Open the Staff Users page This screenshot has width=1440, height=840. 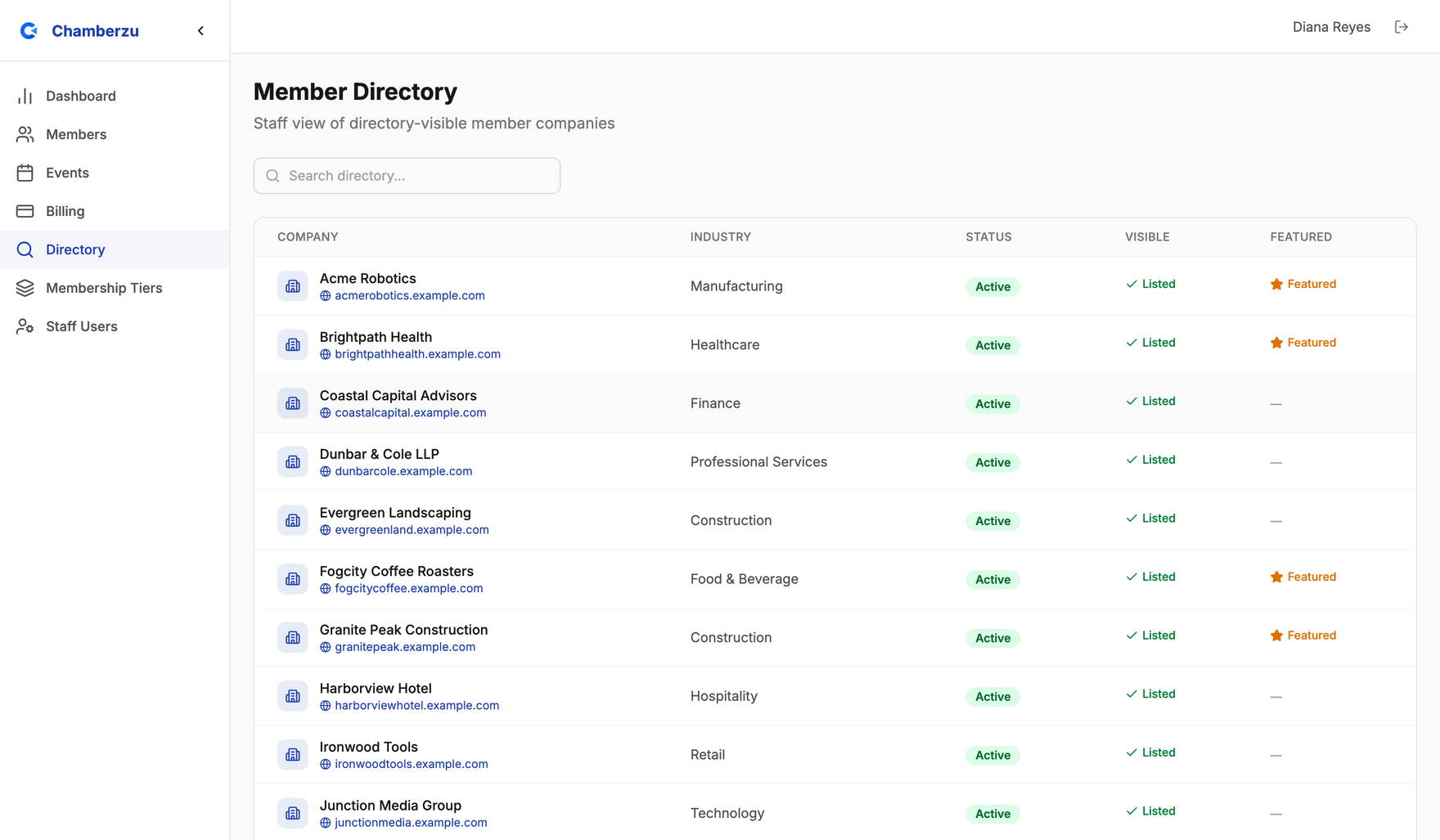[115, 326]
